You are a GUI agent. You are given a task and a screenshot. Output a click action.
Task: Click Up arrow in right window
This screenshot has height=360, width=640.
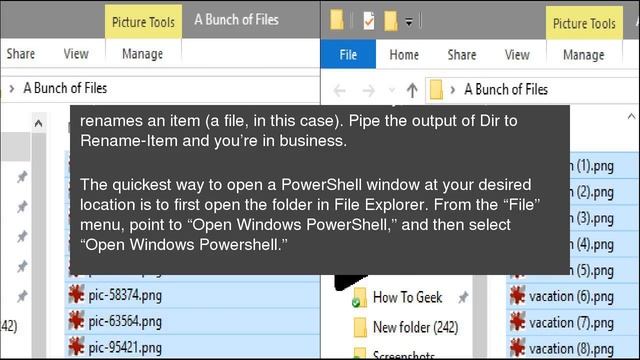click(x=412, y=90)
